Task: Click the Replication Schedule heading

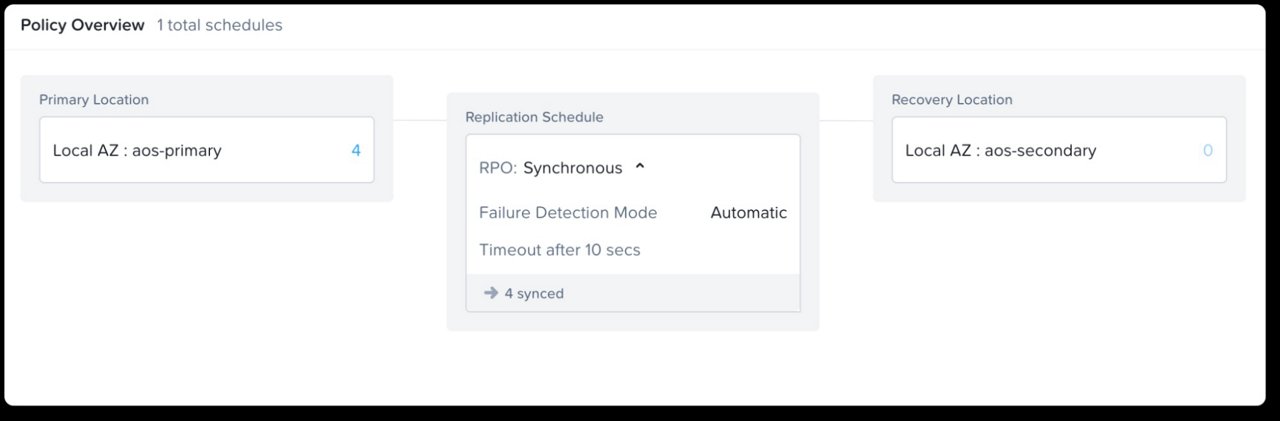Action: click(534, 117)
